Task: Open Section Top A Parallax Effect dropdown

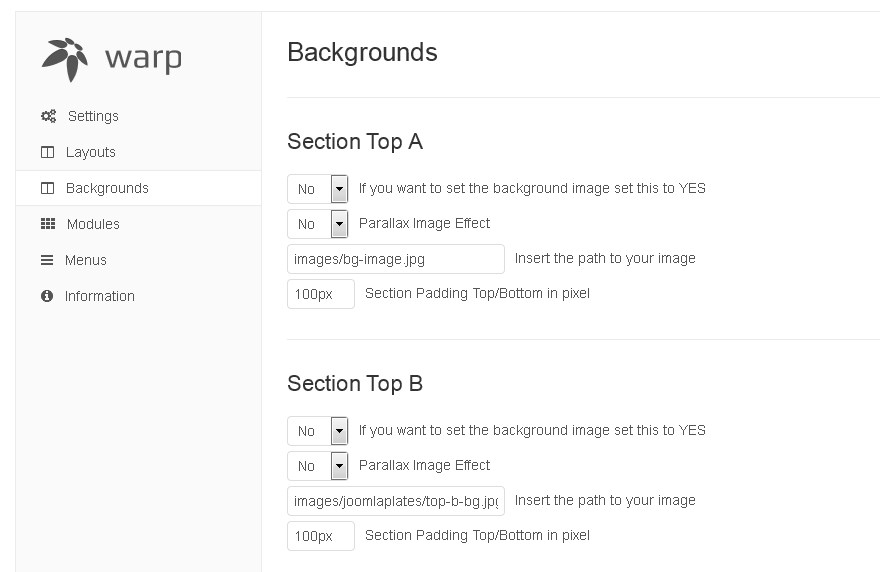Action: coord(318,224)
